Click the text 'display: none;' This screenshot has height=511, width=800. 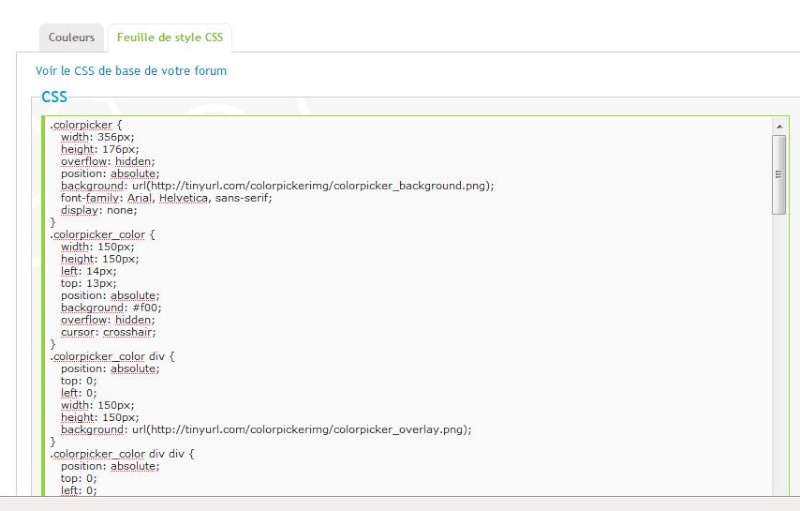[99, 210]
